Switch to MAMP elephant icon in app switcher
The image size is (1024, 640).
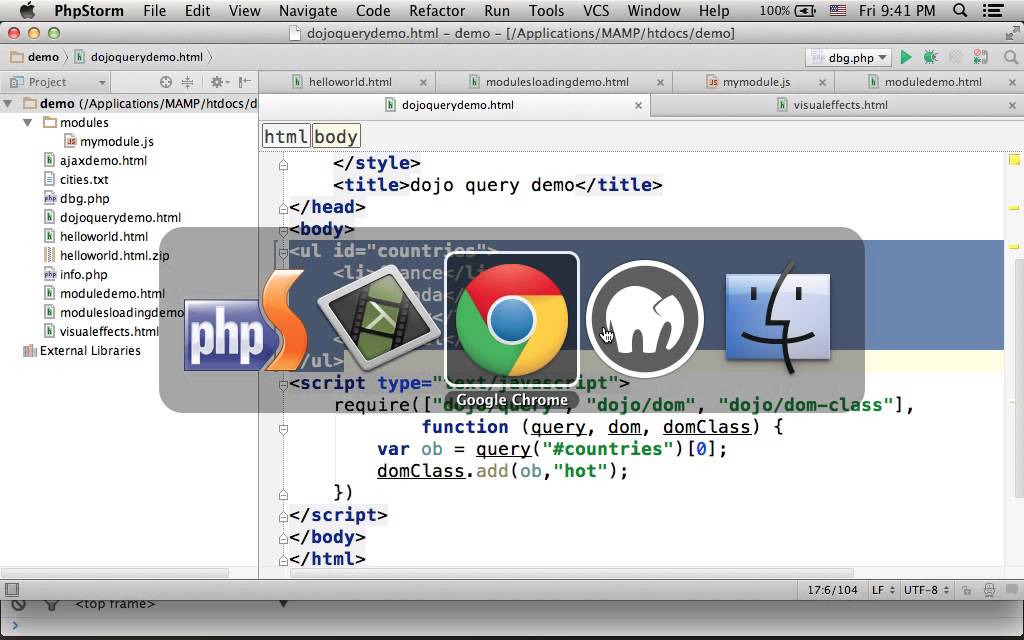point(645,319)
